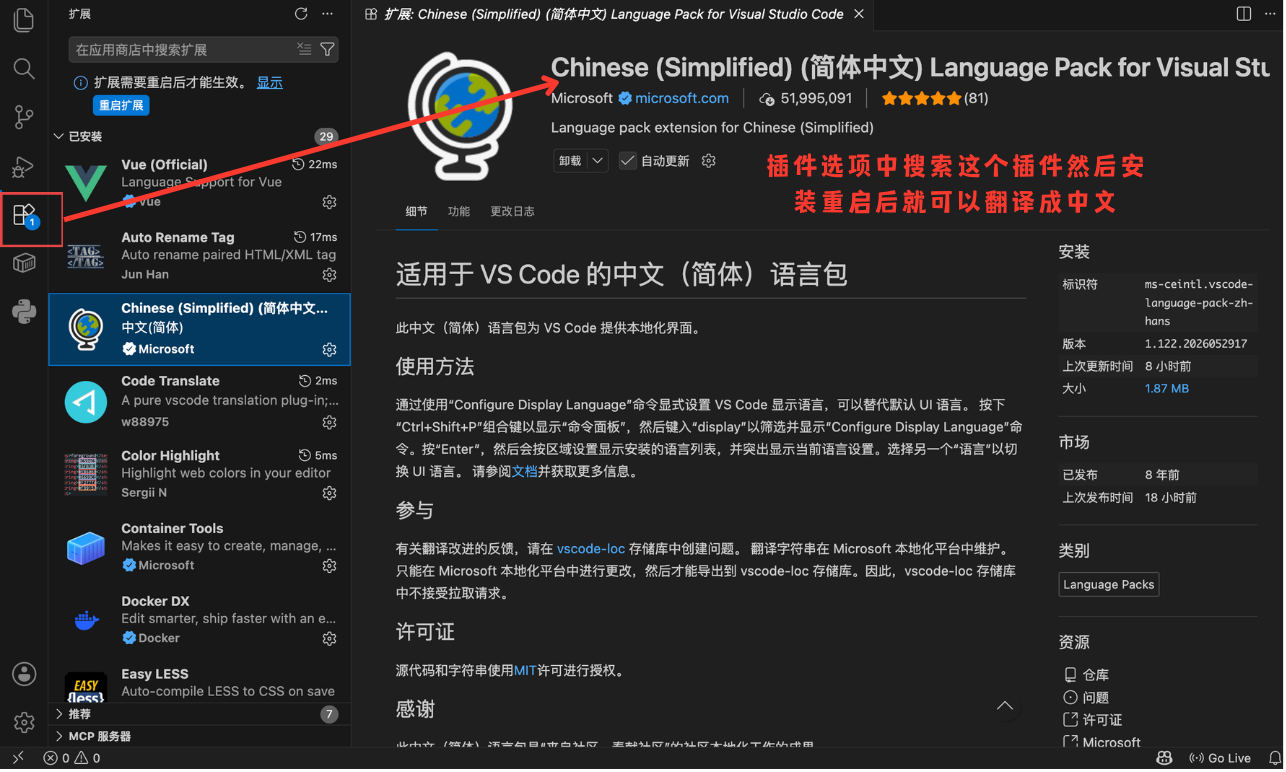Viewport: 1286px width, 772px height.
Task: Open the extensions filter menu
Action: point(327,49)
